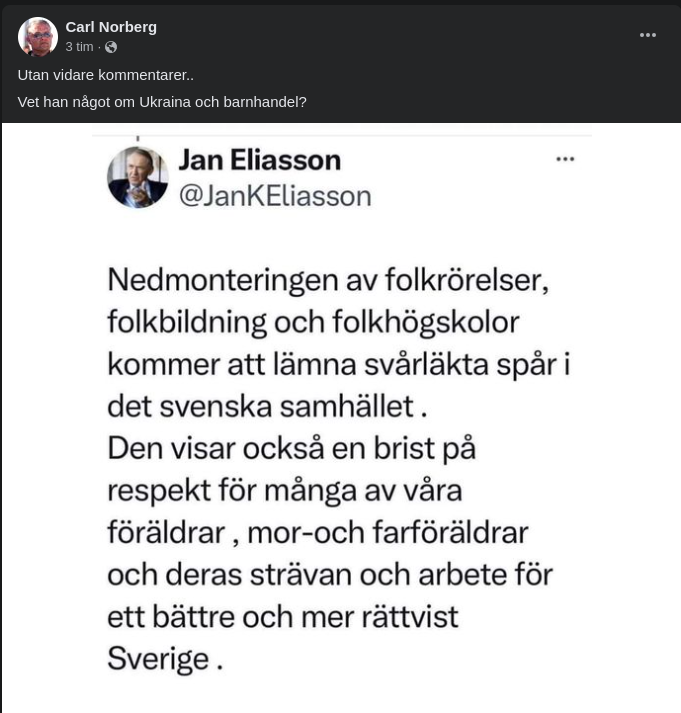The height and width of the screenshot is (713, 681).
Task: Click the "folkbildning och folkhögskolor" line
Action: click(x=314, y=321)
